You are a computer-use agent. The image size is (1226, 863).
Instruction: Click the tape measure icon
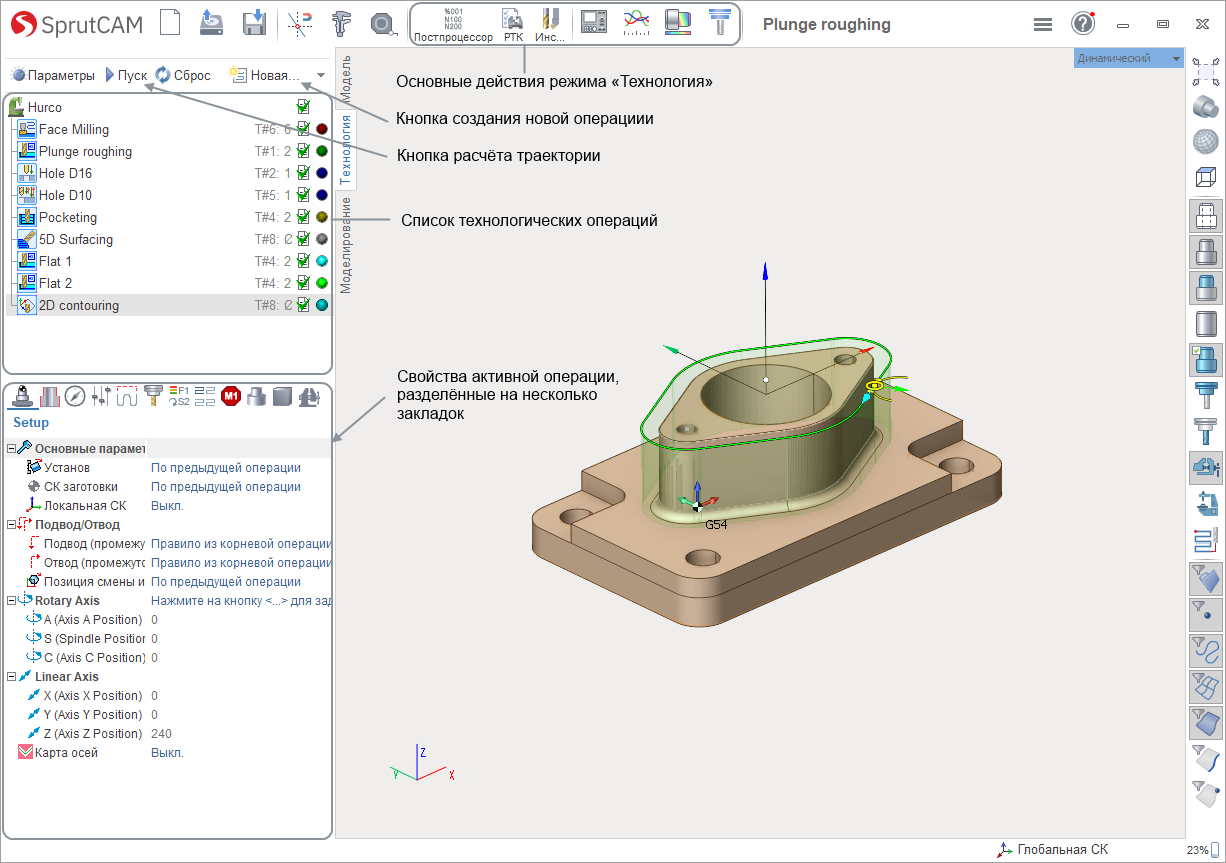coord(383,23)
